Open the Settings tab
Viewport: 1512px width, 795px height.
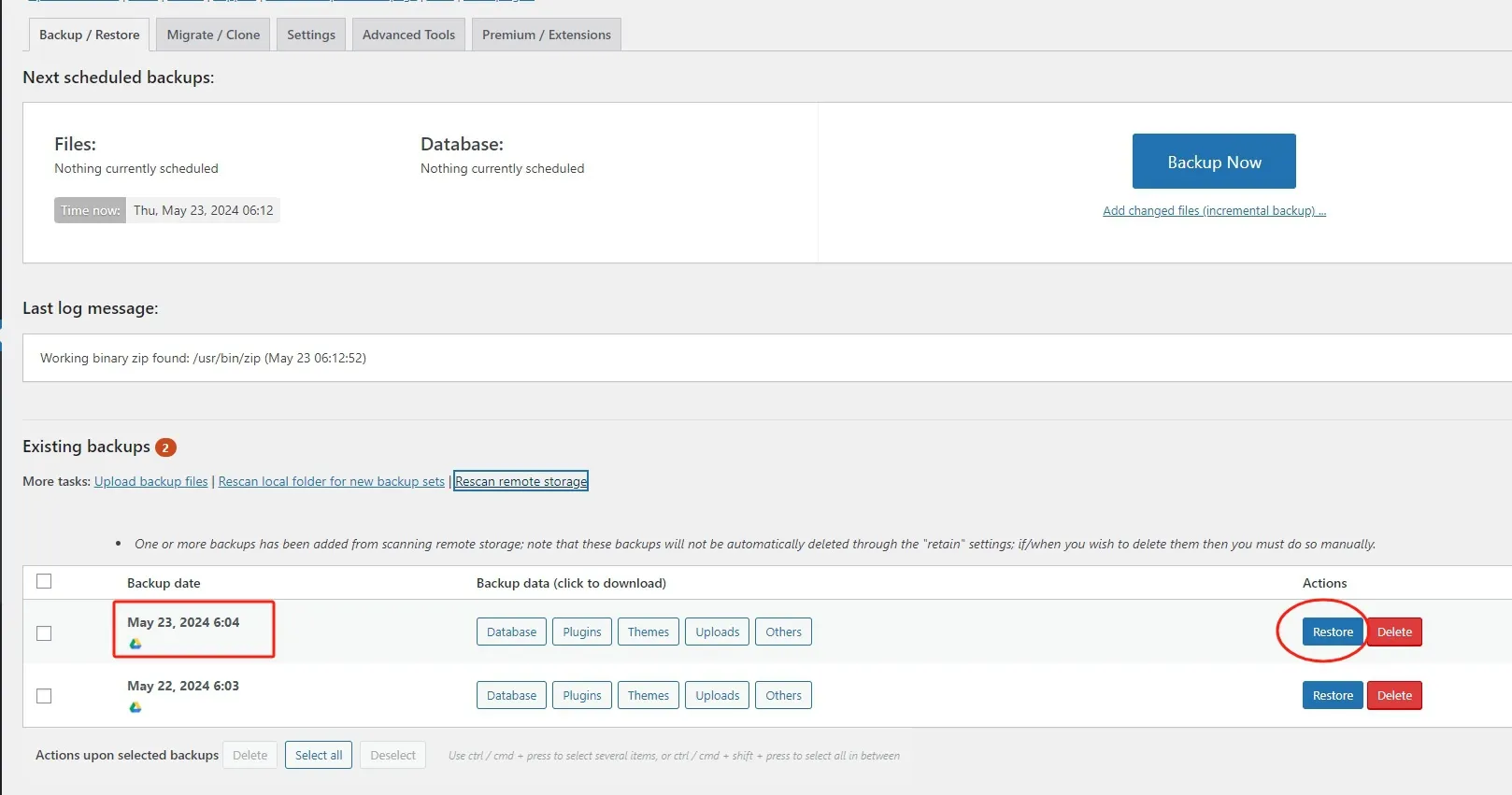(310, 35)
